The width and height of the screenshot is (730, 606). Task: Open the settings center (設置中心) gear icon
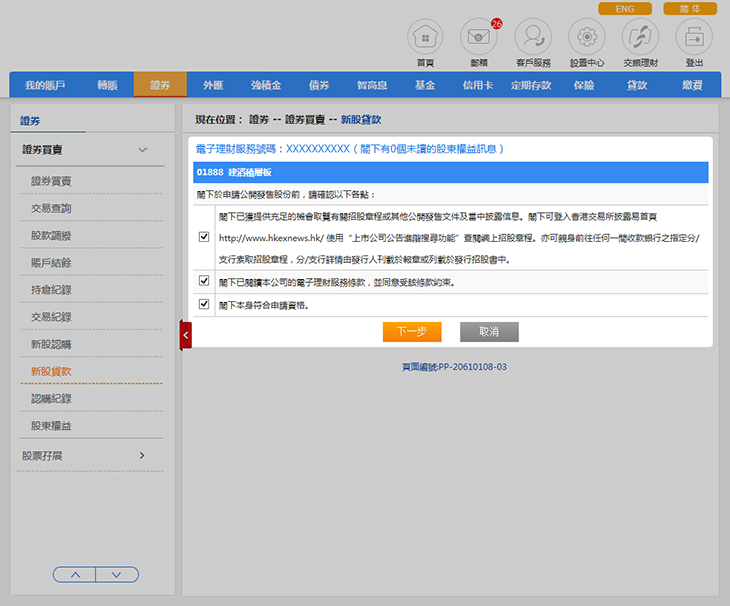(586, 37)
